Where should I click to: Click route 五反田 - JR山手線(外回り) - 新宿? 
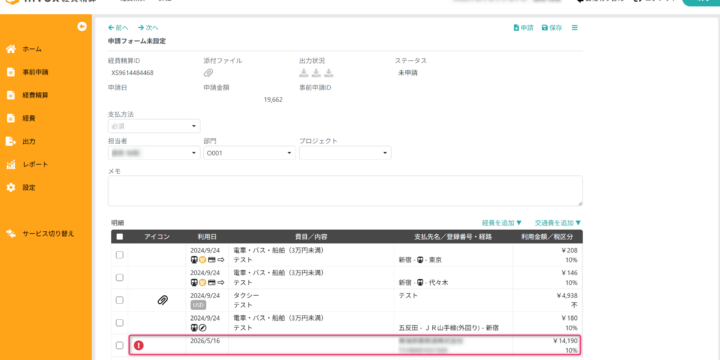click(x=450, y=328)
